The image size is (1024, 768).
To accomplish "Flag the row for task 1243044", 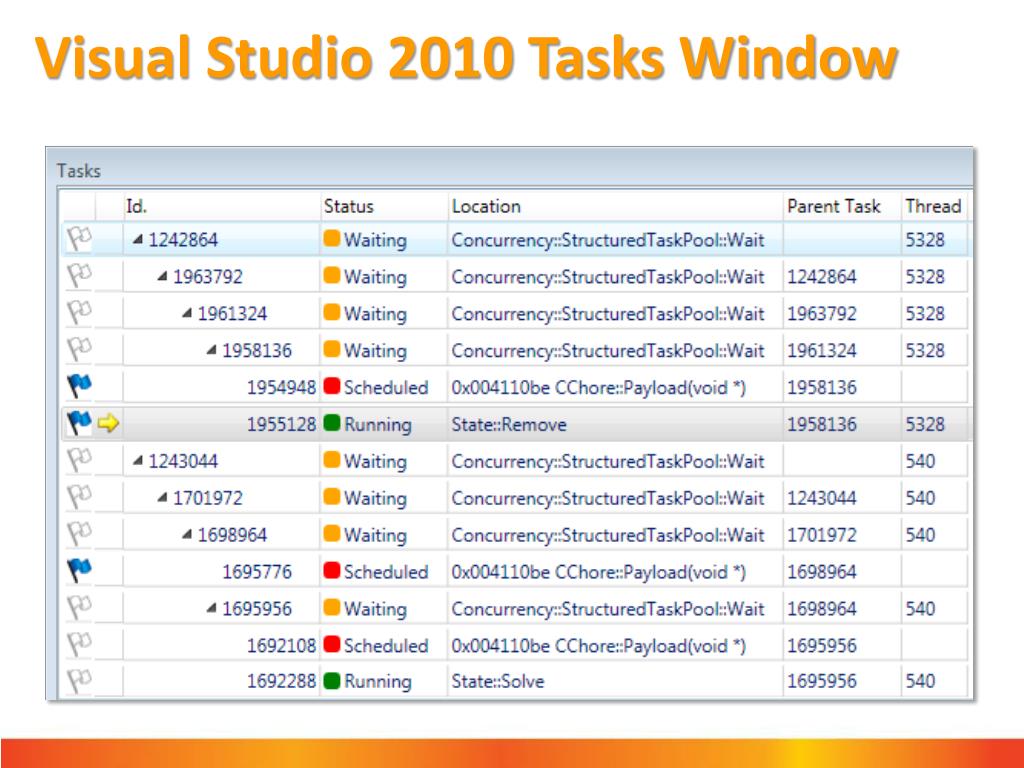I will (x=79, y=460).
